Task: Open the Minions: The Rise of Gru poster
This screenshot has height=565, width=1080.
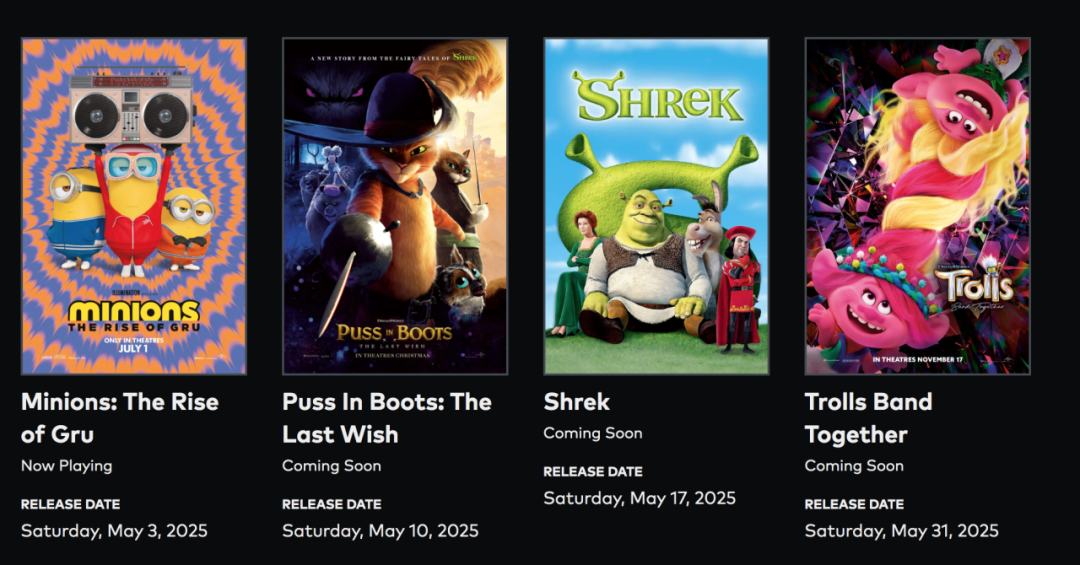Action: [134, 206]
